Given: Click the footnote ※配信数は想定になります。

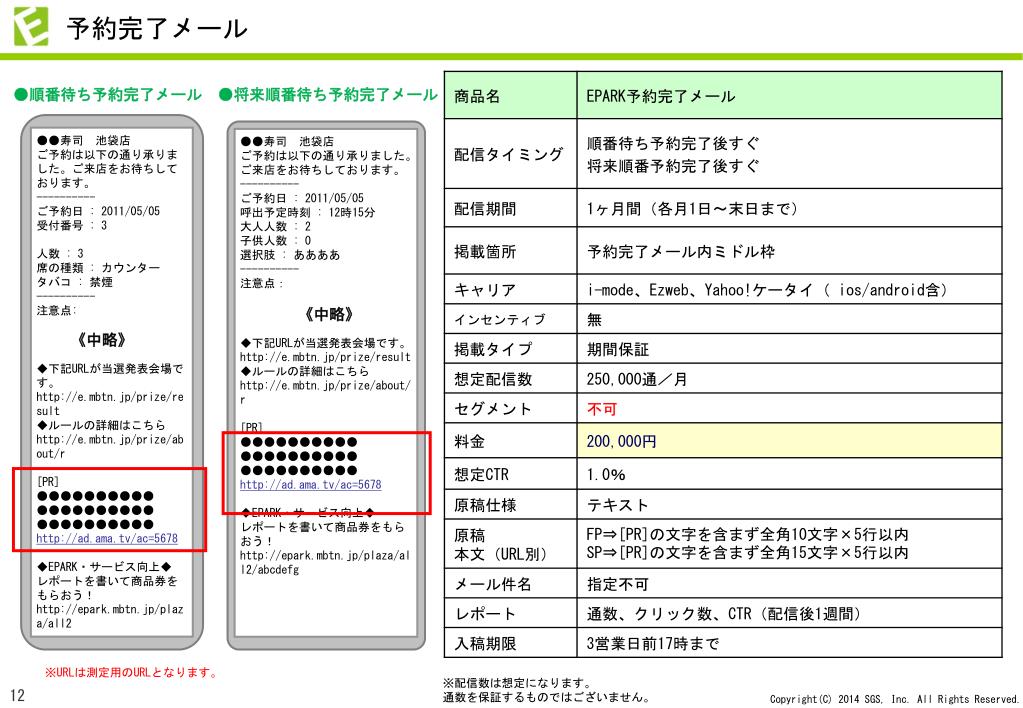Looking at the screenshot, I should [x=517, y=683].
